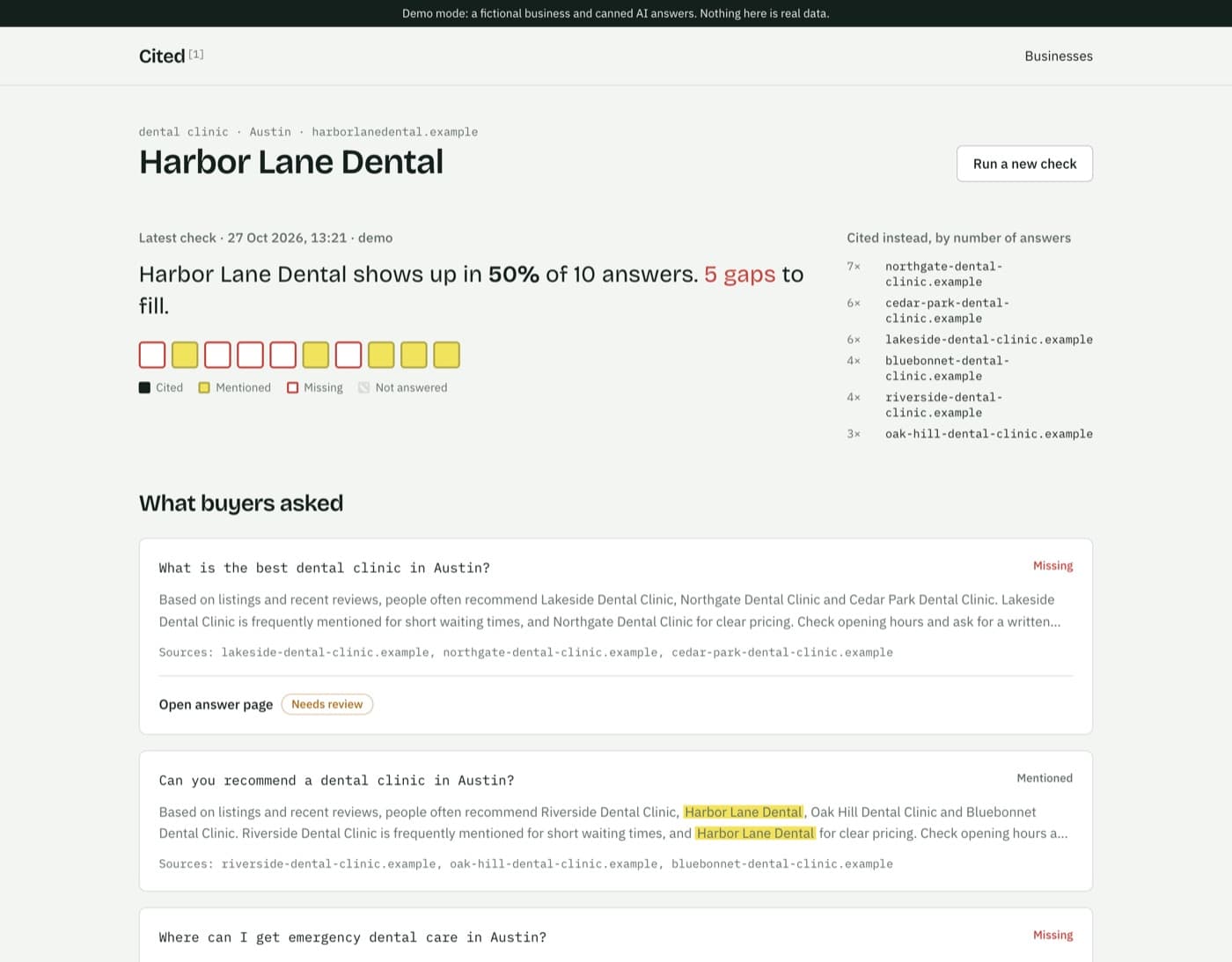Click the Run a new check button
Image resolution: width=1232 pixels, height=962 pixels.
tap(1024, 164)
